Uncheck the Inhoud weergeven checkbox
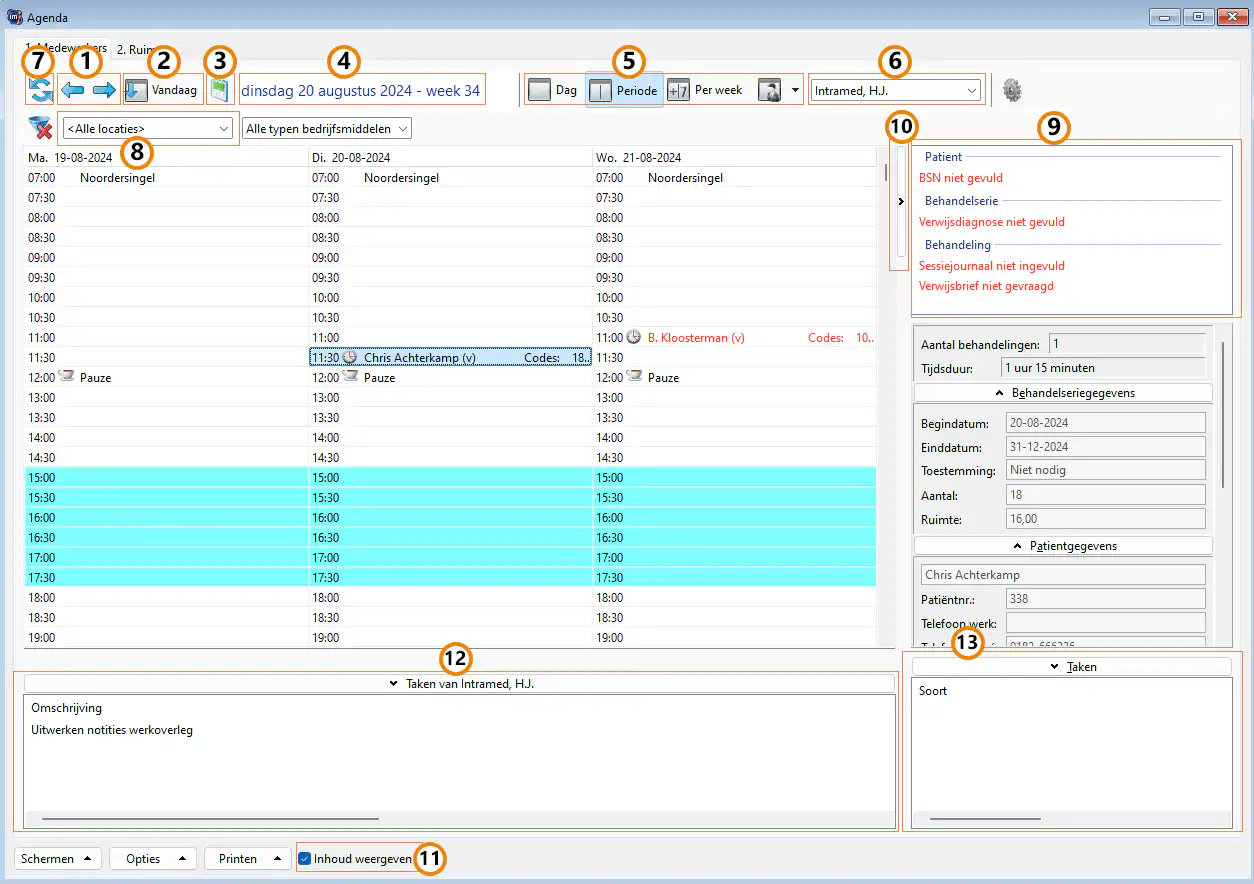The image size is (1254, 884). (x=306, y=858)
